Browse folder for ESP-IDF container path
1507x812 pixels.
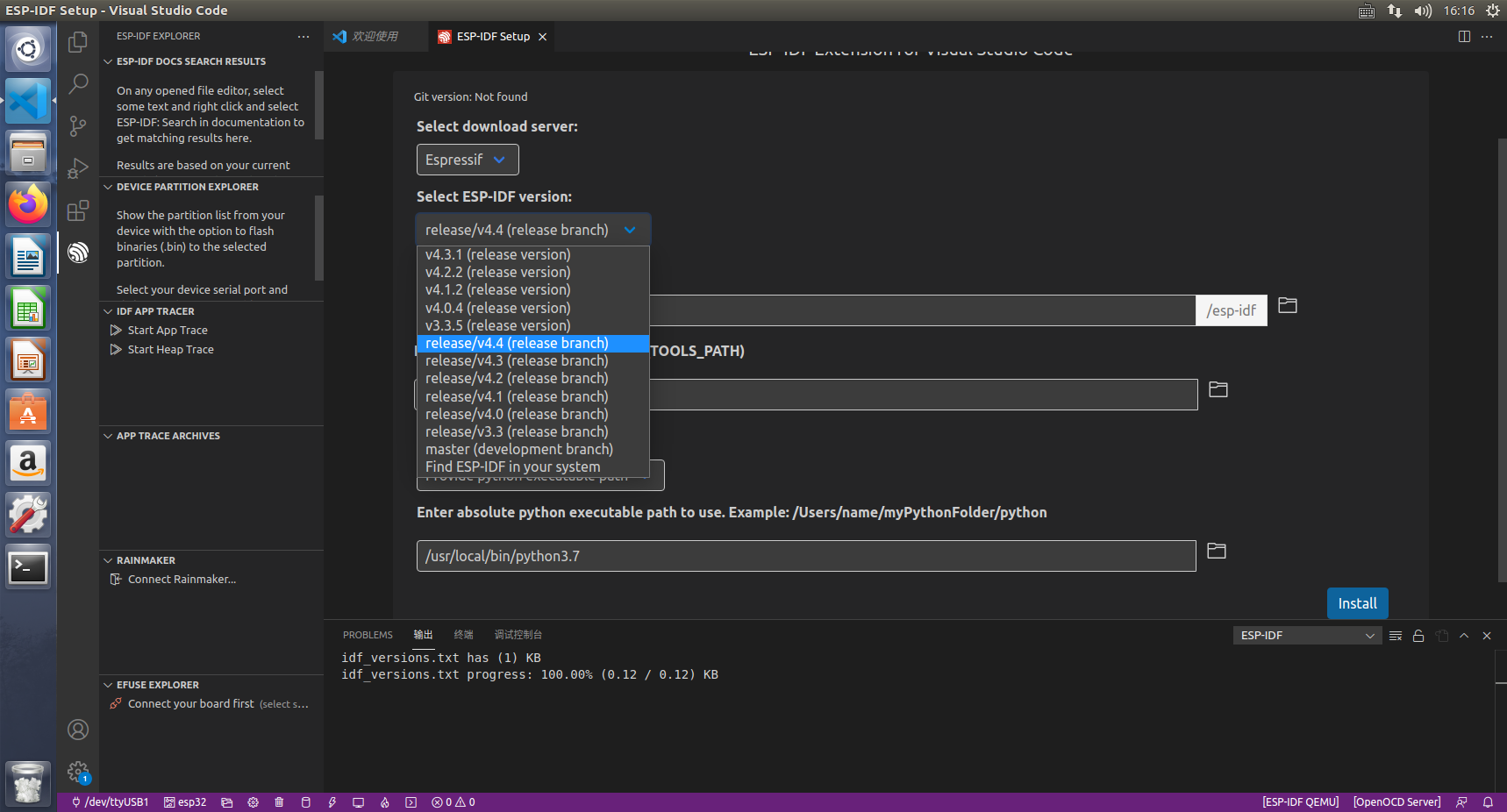(1287, 305)
